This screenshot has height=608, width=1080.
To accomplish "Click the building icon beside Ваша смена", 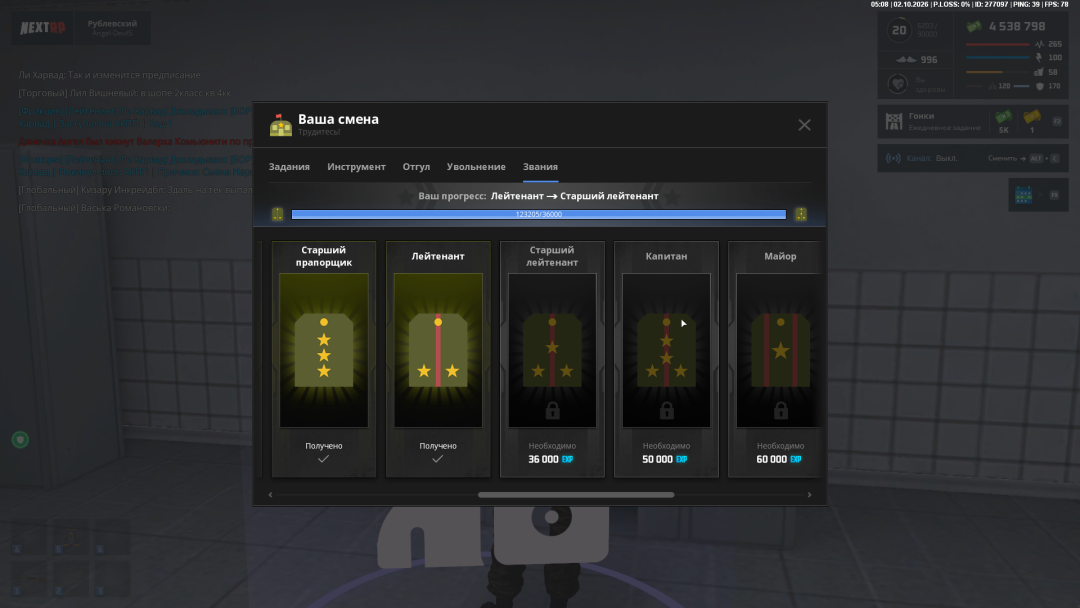I will [x=280, y=125].
